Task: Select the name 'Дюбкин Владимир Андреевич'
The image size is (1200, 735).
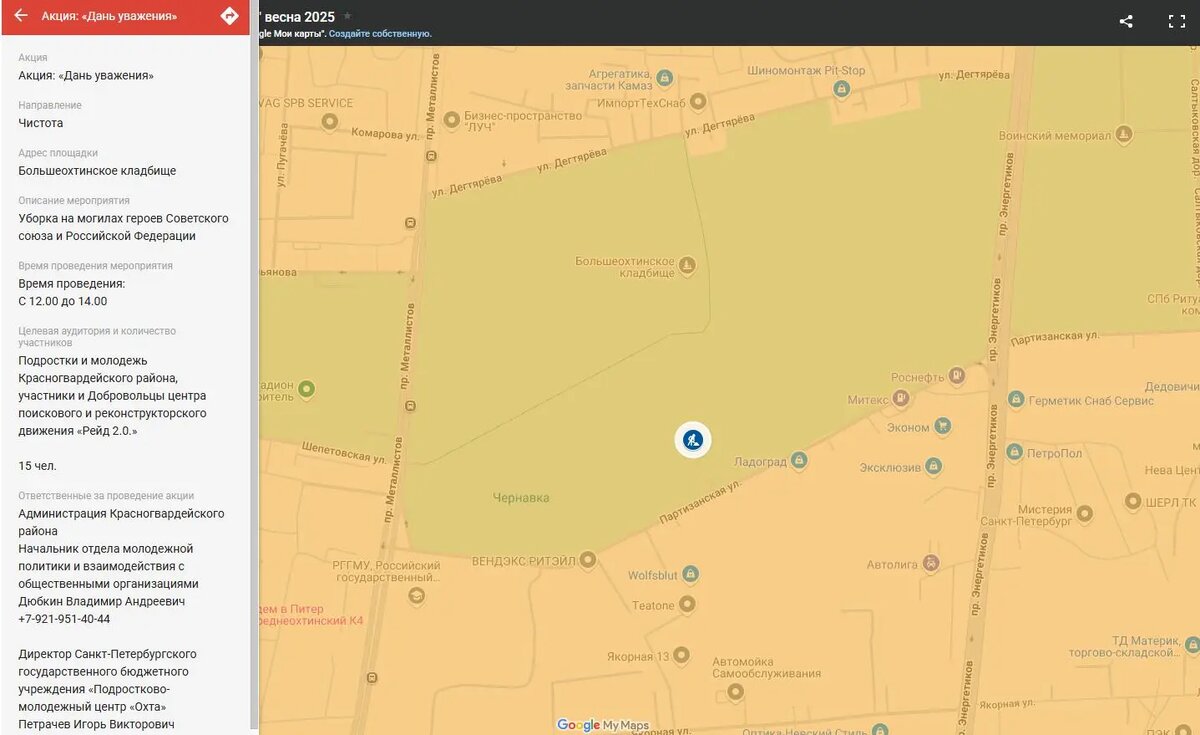Action: 101,602
